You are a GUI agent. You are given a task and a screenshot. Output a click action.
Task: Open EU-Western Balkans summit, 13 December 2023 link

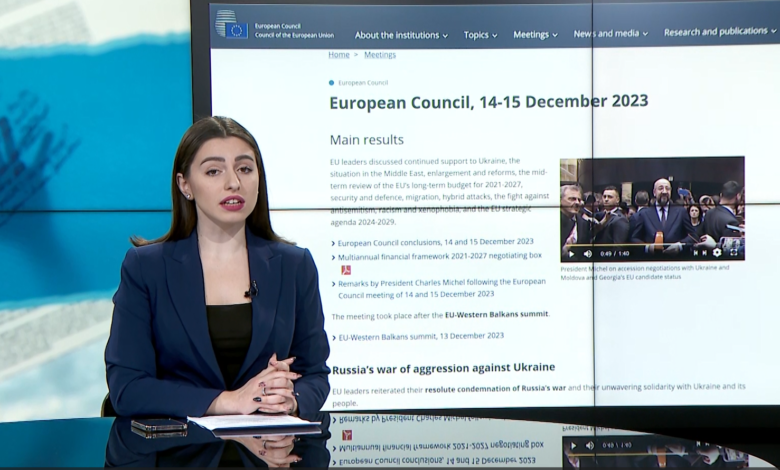click(421, 337)
